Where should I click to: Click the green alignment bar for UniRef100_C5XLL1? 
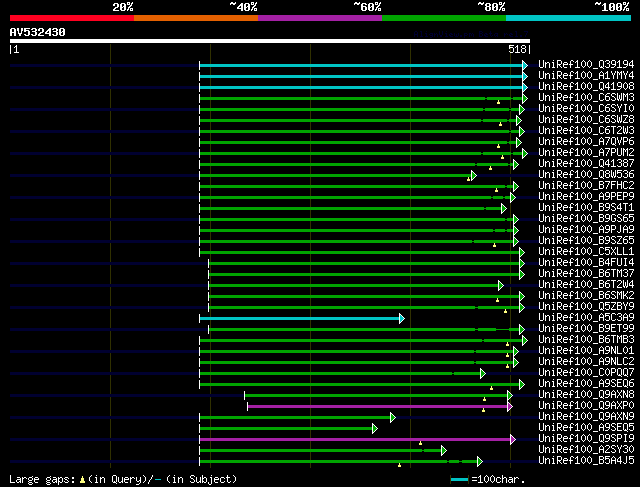tap(360, 253)
